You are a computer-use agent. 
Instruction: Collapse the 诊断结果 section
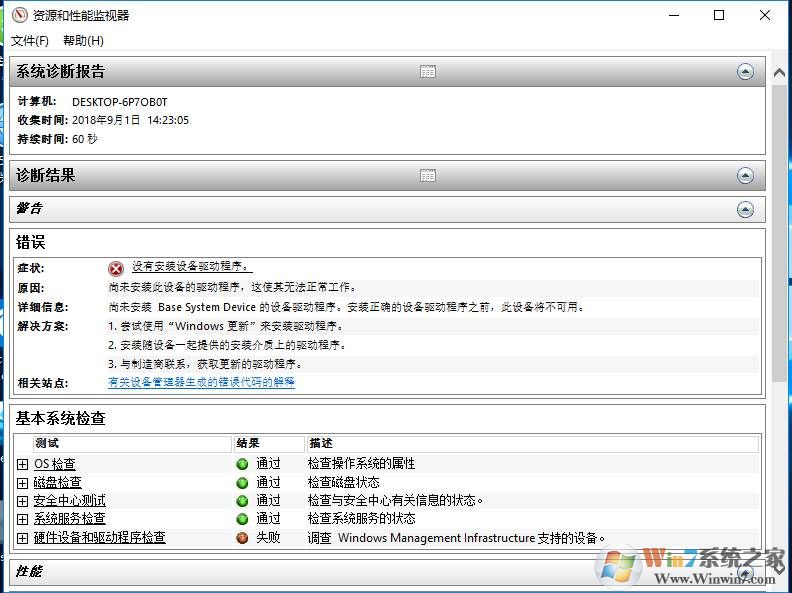pos(745,176)
